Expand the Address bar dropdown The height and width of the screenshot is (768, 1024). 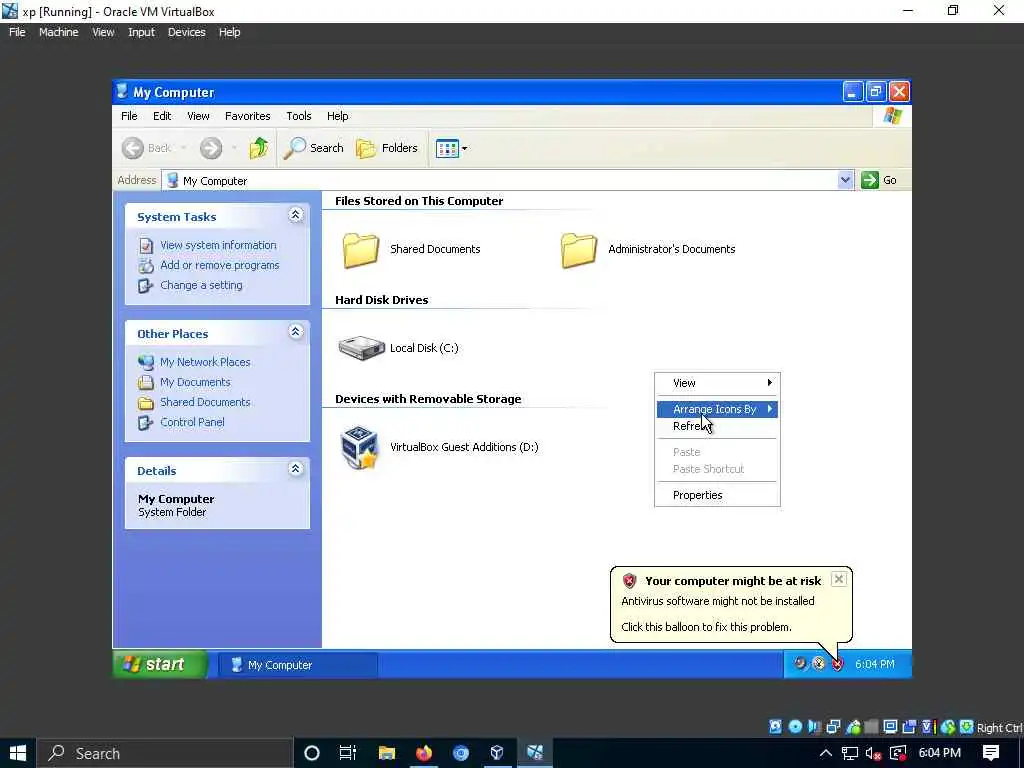click(x=845, y=180)
